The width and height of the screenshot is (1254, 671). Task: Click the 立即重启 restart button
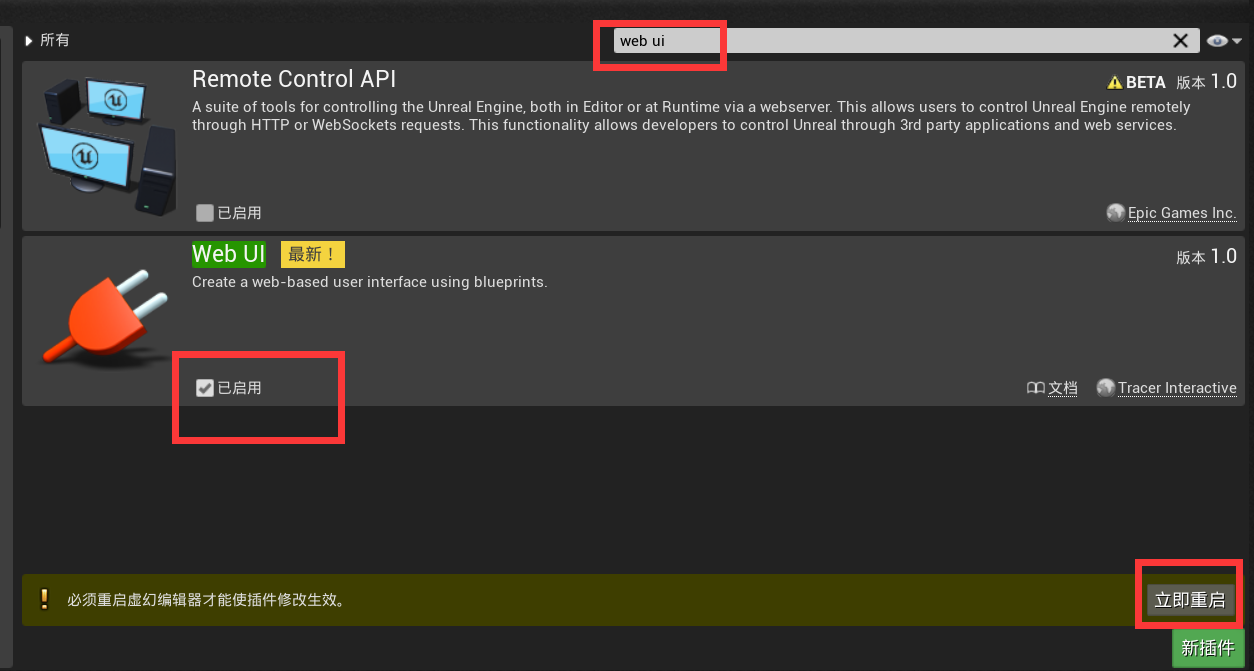[x=1190, y=600]
